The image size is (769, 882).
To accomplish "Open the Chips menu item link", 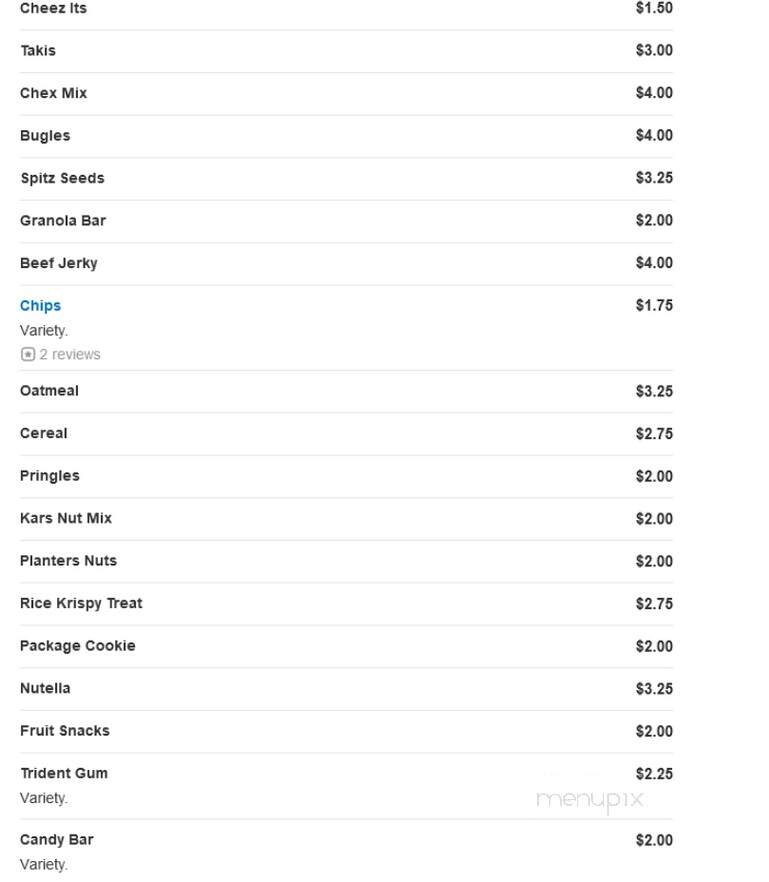I will [x=41, y=305].
